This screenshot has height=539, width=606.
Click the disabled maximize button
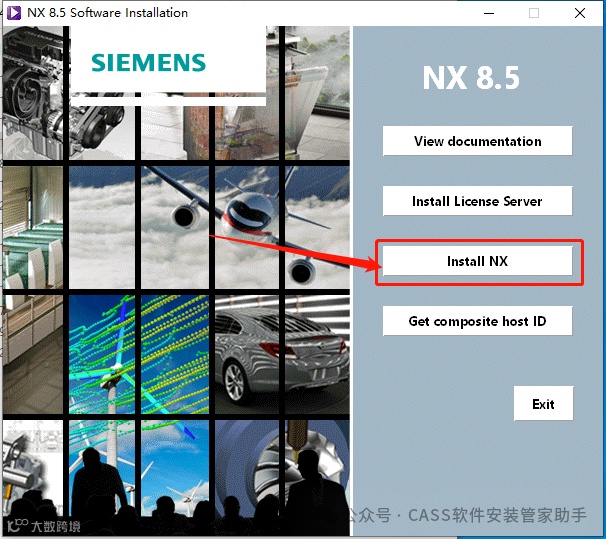point(534,13)
